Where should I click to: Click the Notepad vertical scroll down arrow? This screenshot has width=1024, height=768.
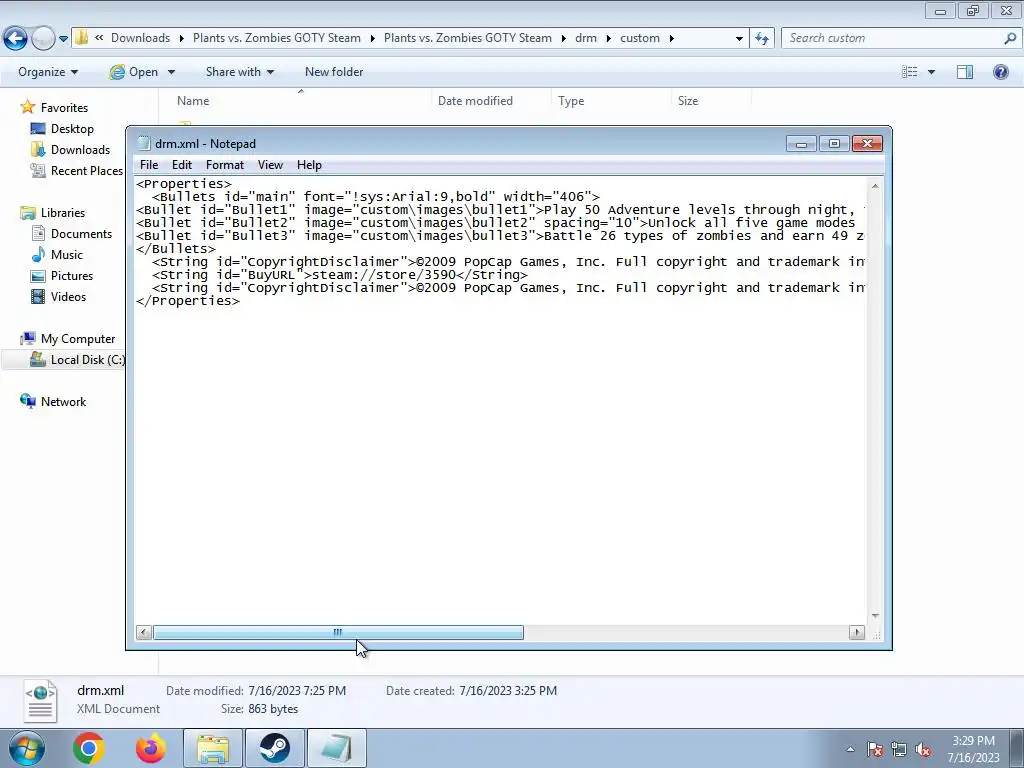(x=875, y=616)
